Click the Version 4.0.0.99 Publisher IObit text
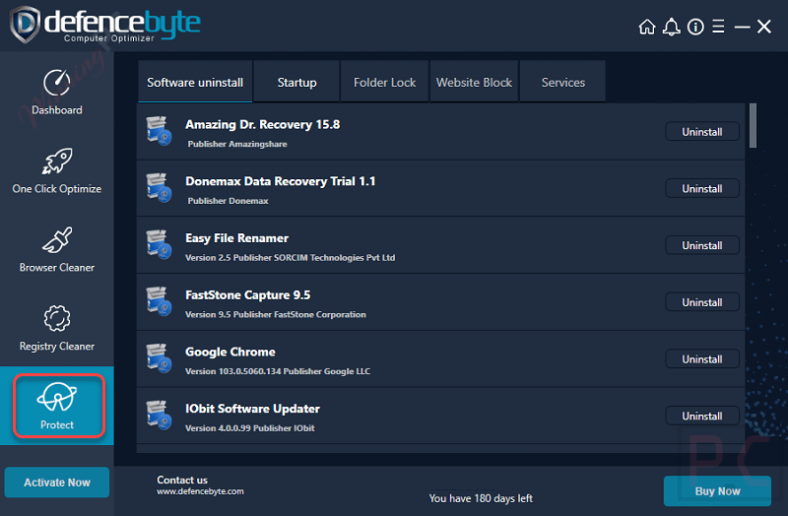788x516 pixels. 250,428
